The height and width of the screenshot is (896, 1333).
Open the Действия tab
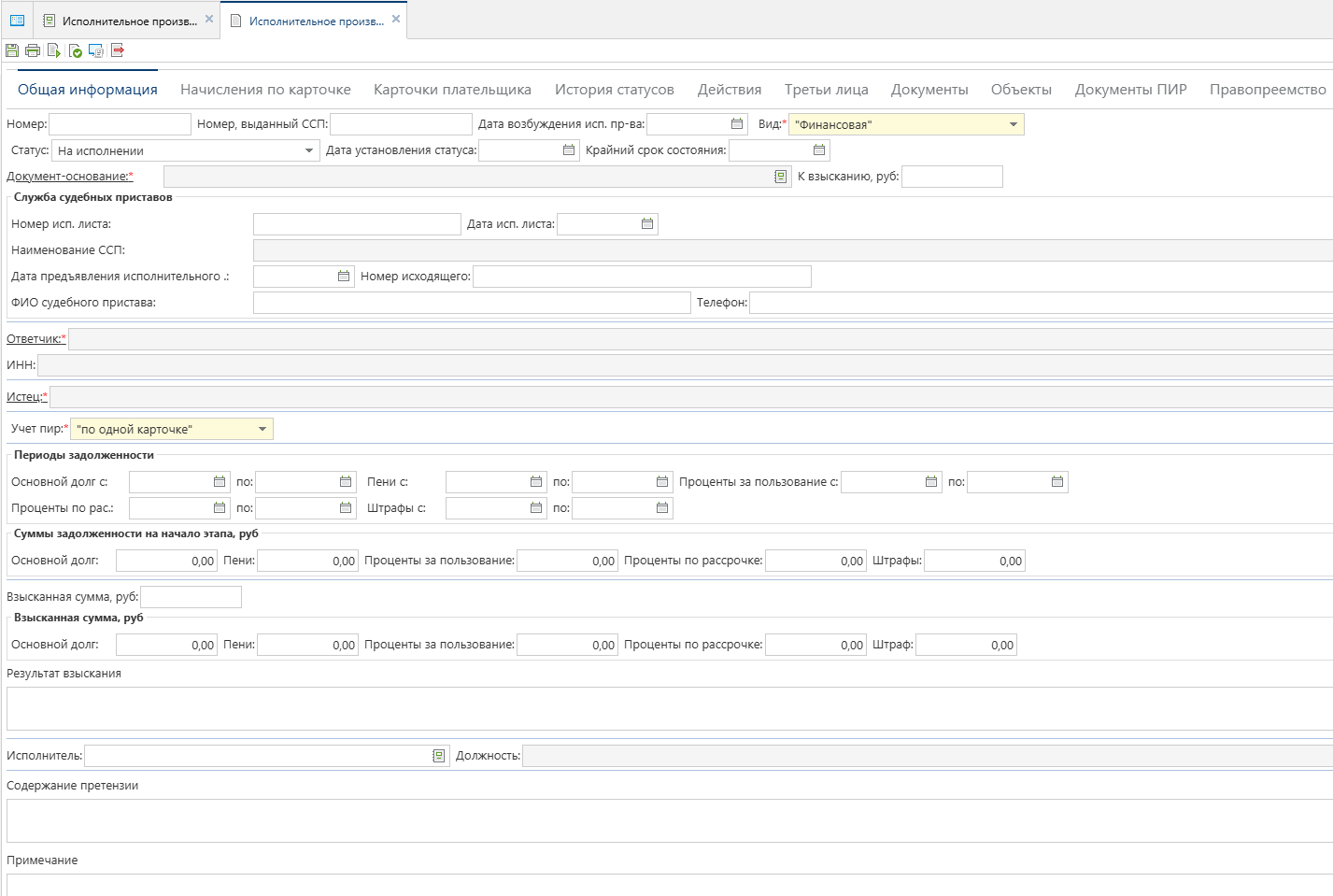(730, 90)
